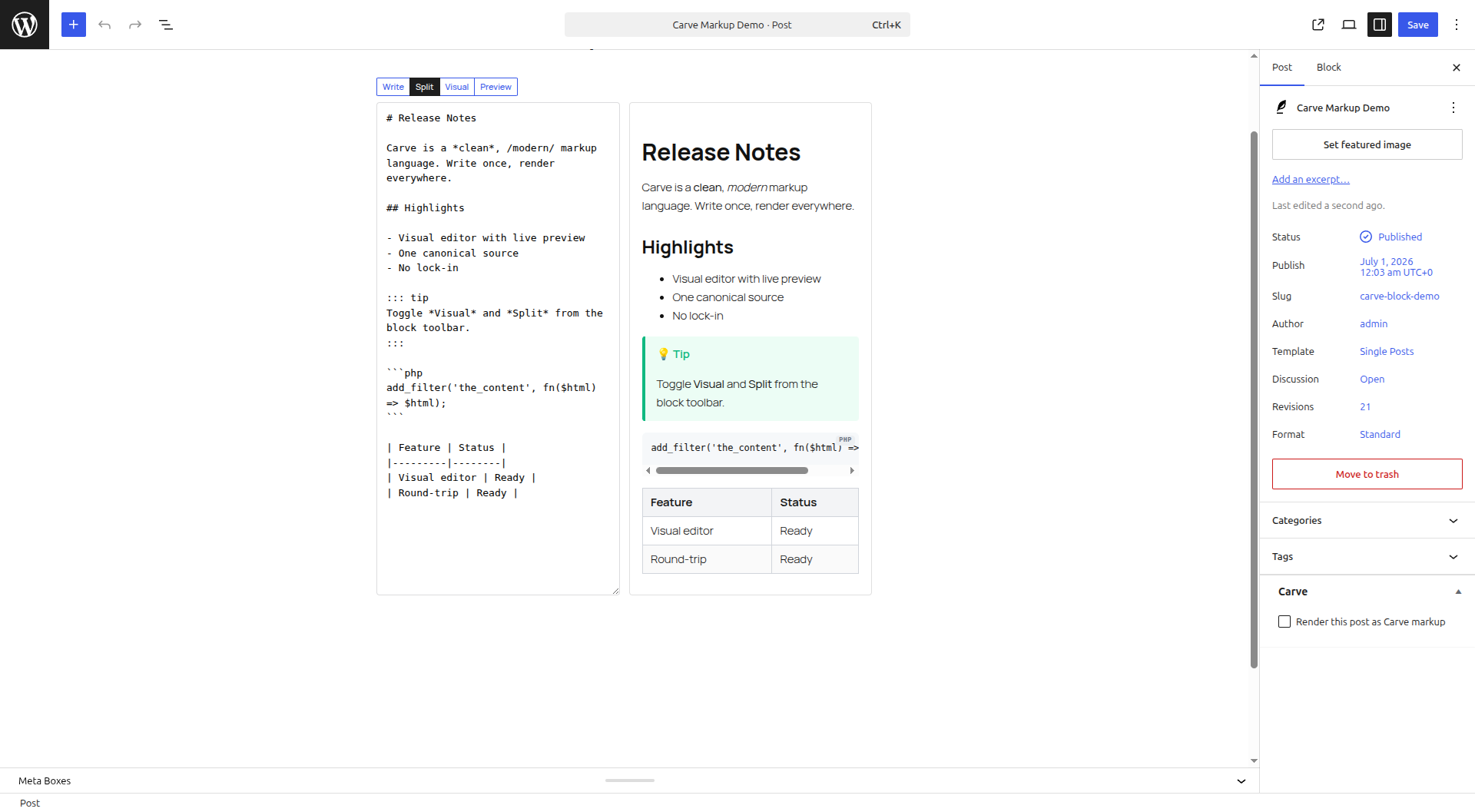The width and height of the screenshot is (1475, 812).
Task: Change the Single Posts template
Action: (1387, 351)
